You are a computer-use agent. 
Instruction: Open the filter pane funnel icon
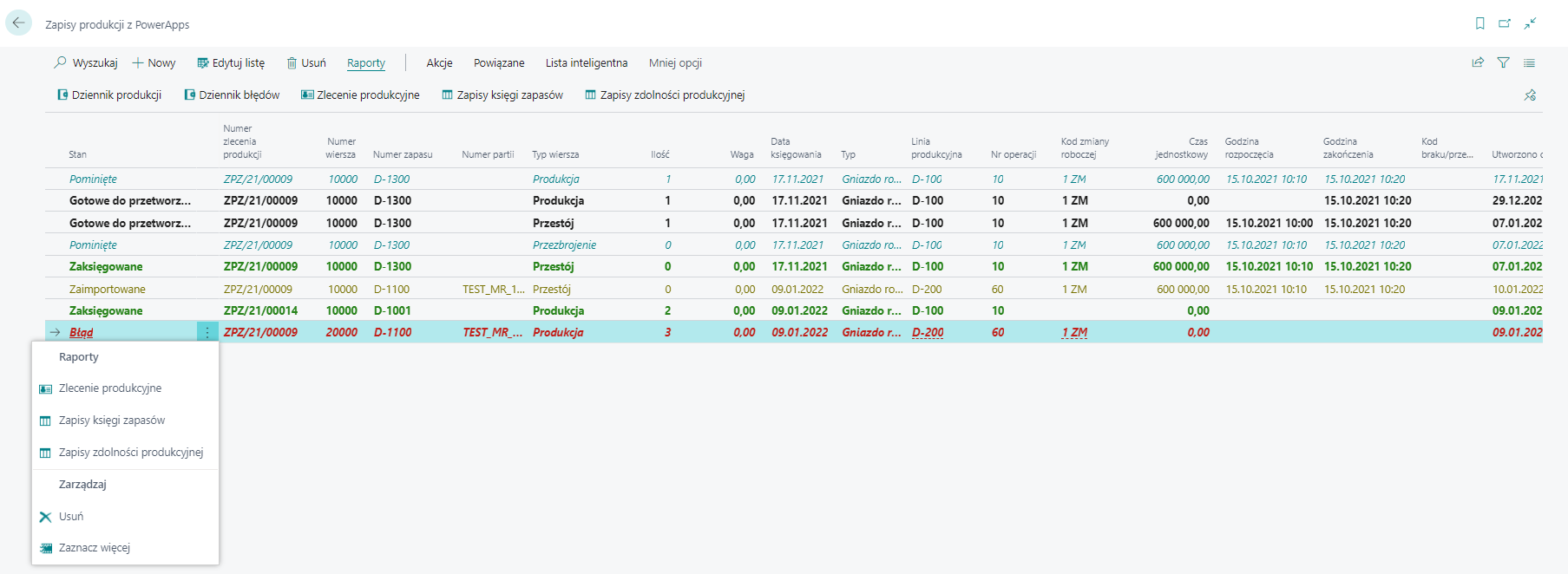coord(1503,62)
